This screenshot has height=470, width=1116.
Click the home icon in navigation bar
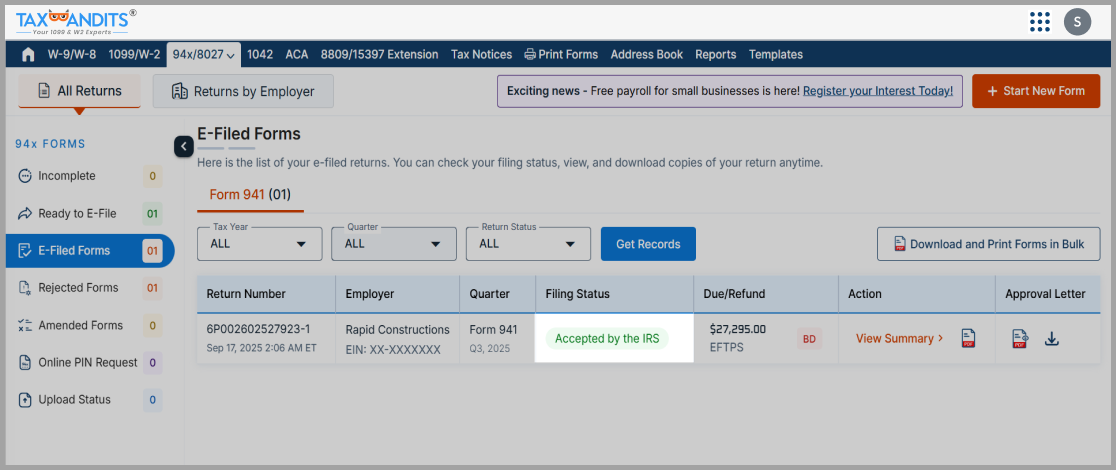(x=28, y=55)
